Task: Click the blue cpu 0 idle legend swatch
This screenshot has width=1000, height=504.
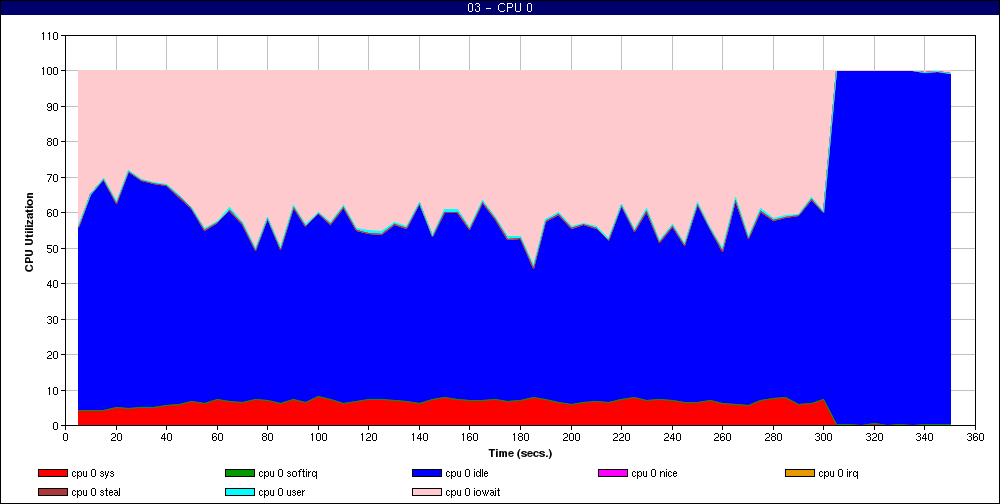Action: coord(427,473)
